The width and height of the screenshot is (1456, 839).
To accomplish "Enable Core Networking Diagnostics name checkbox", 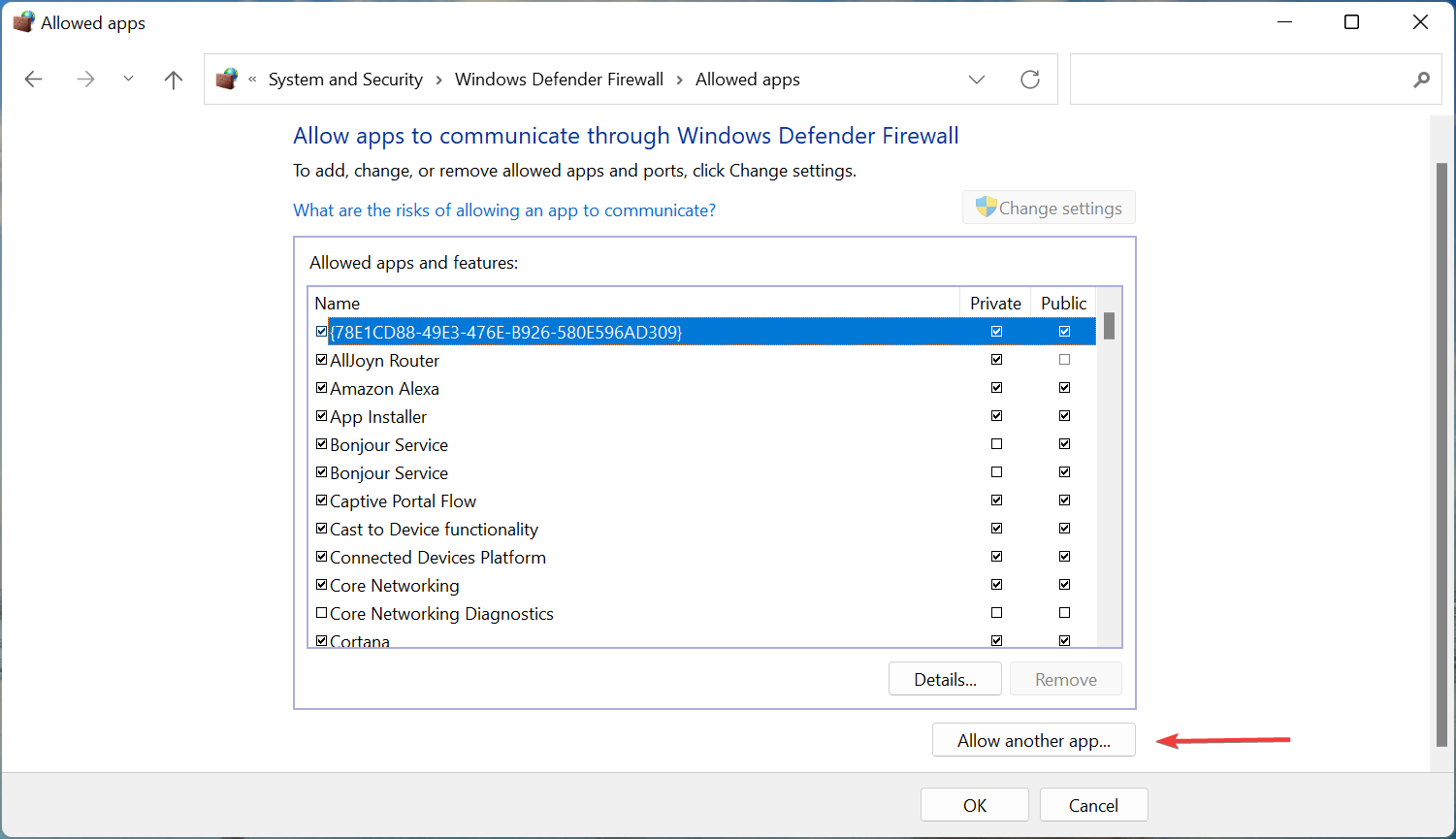I will pos(321,613).
